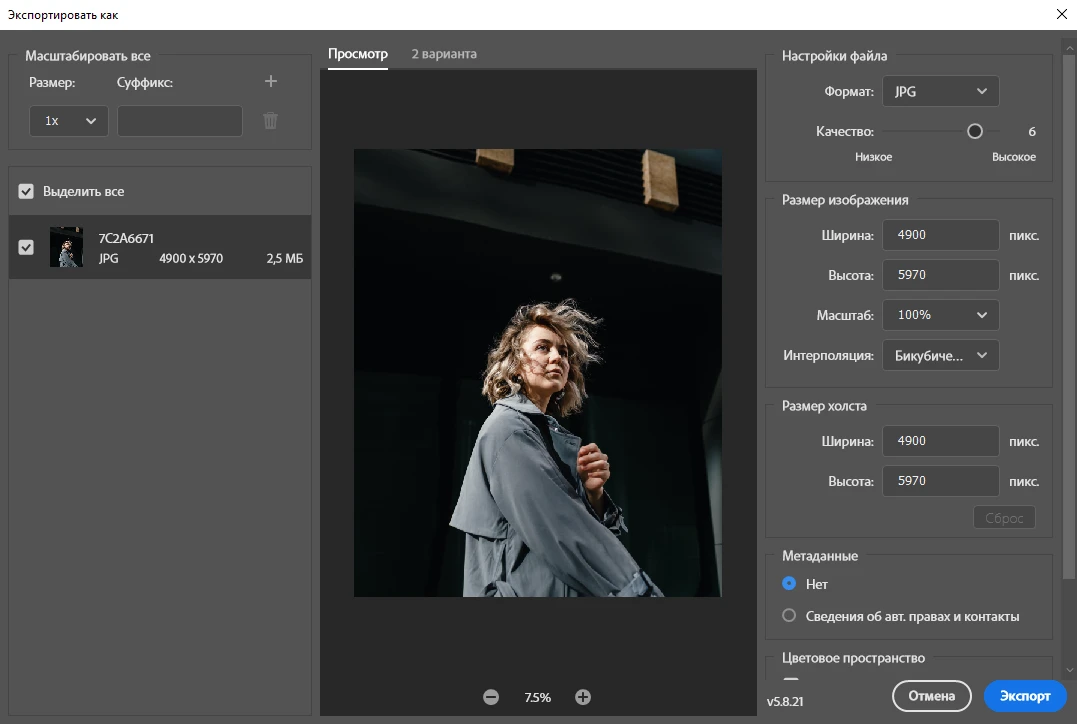Zoom in on the preview image
Screen dimensions: 1077x724
point(583,697)
